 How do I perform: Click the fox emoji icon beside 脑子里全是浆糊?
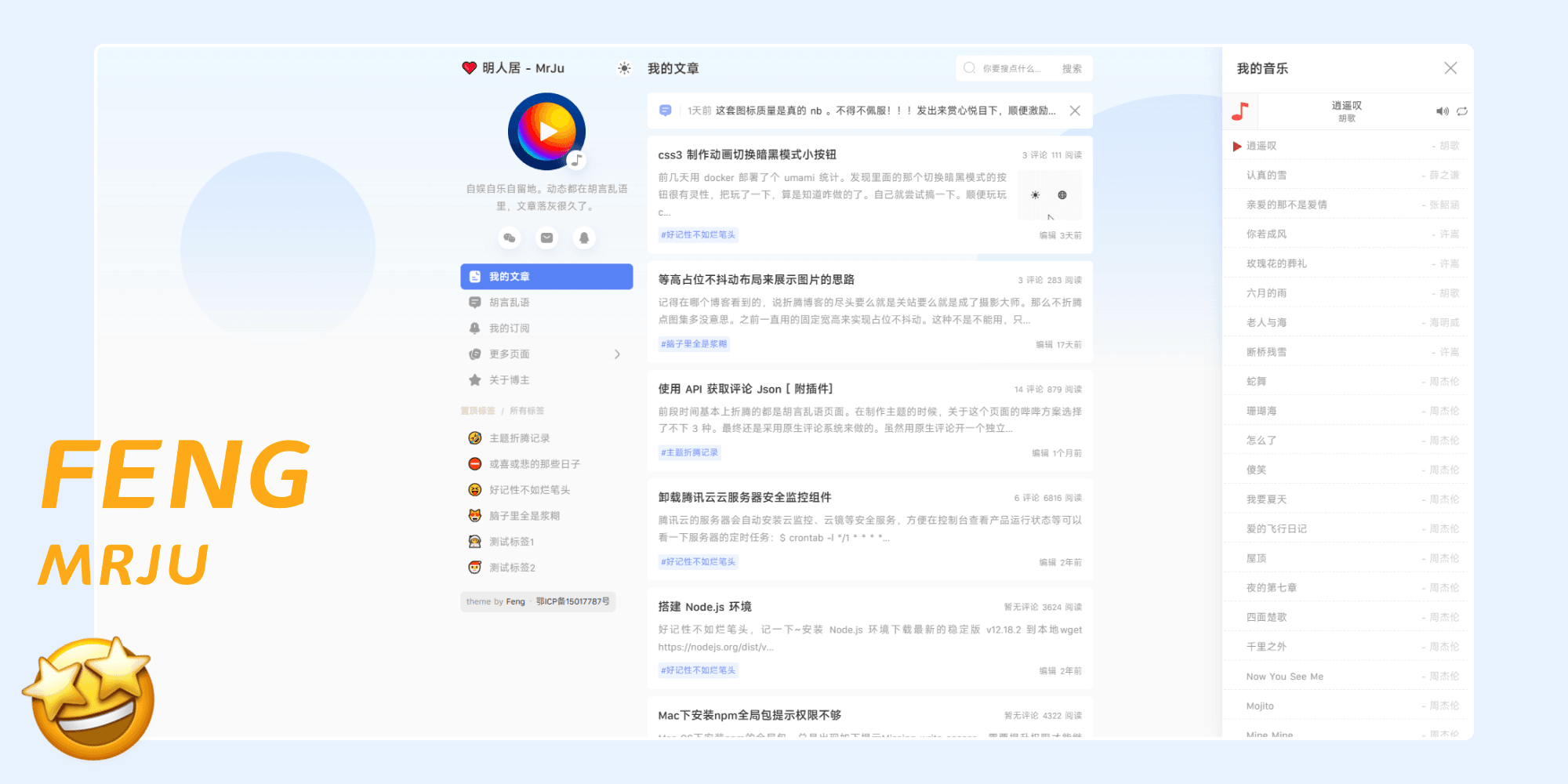474,515
